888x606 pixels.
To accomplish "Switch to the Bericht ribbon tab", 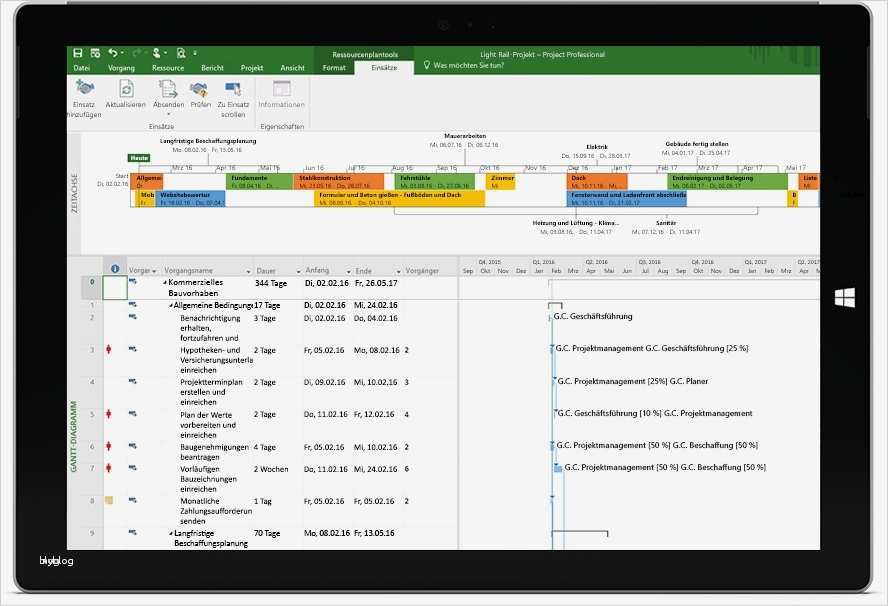I will [x=212, y=68].
